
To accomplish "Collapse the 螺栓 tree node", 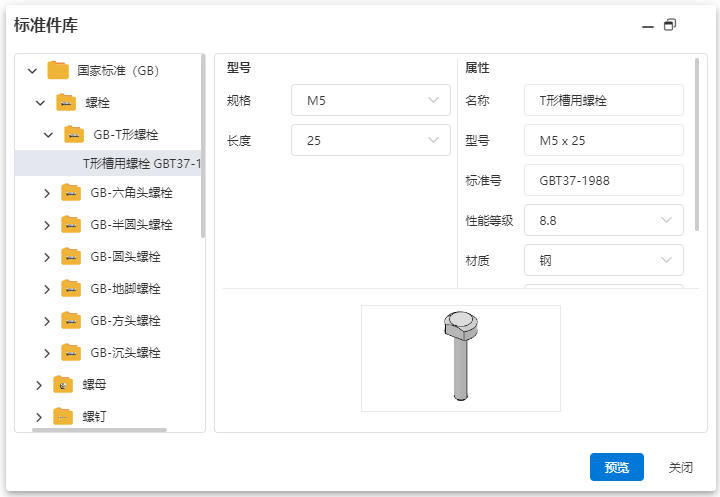I will pyautogui.click(x=40, y=103).
